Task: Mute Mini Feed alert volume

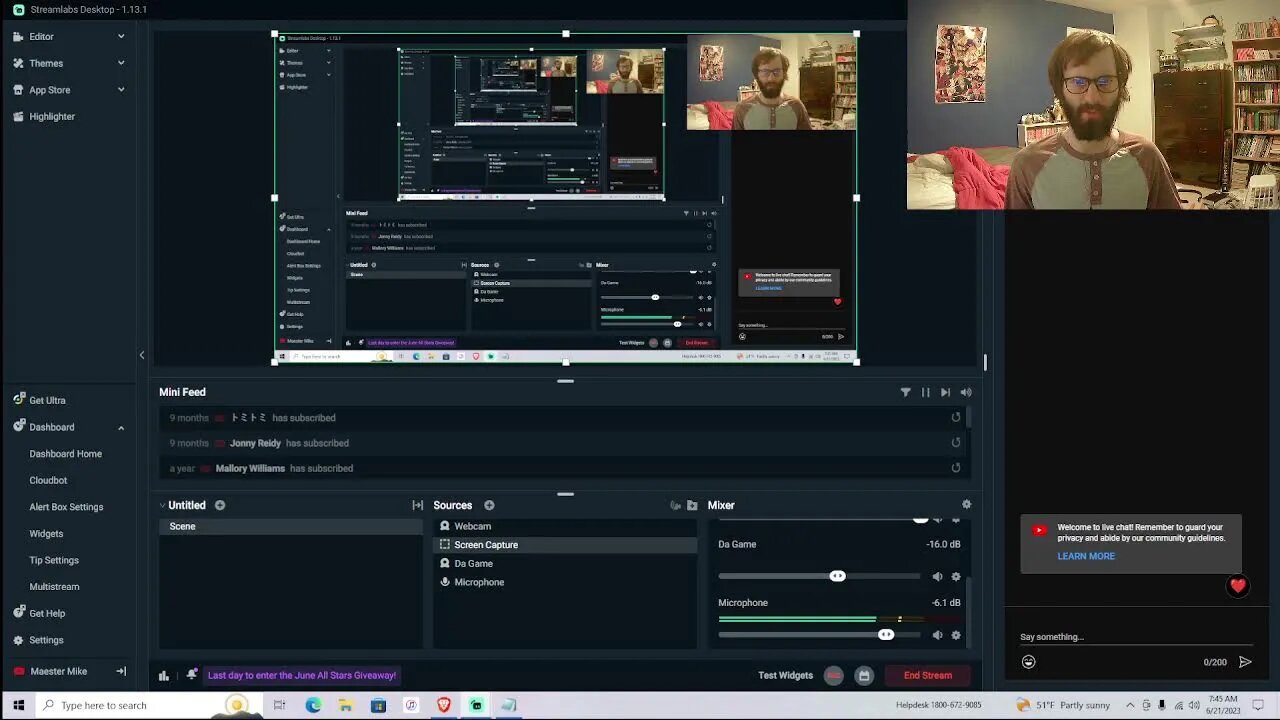Action: pos(966,393)
